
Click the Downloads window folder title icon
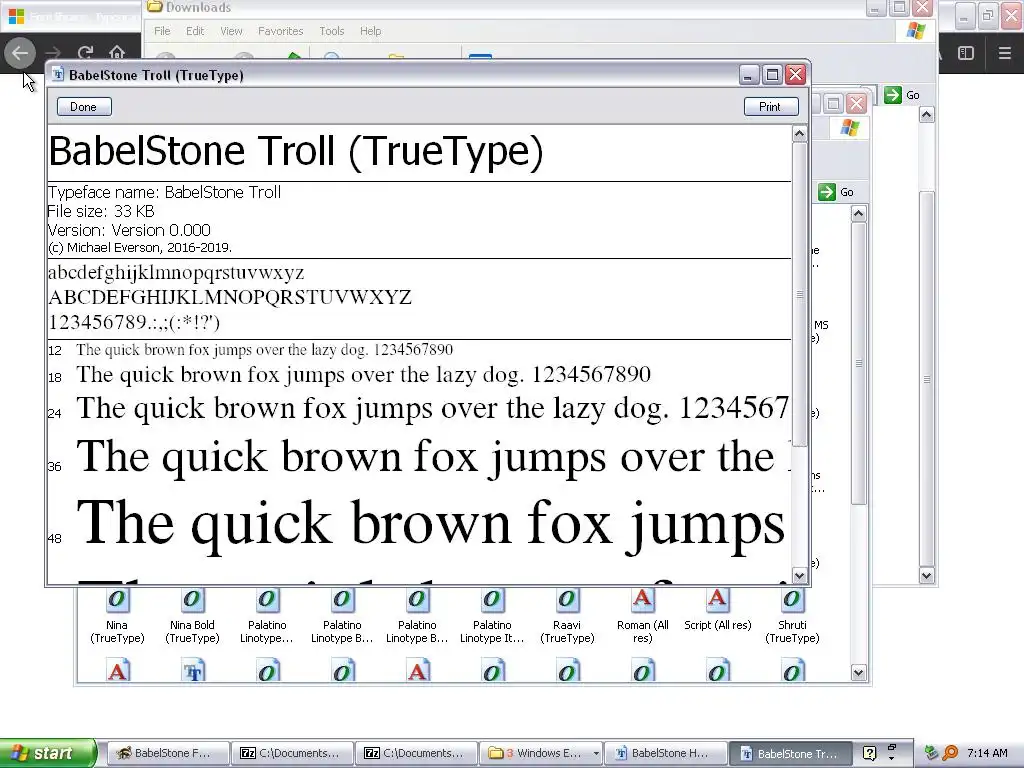pos(154,7)
